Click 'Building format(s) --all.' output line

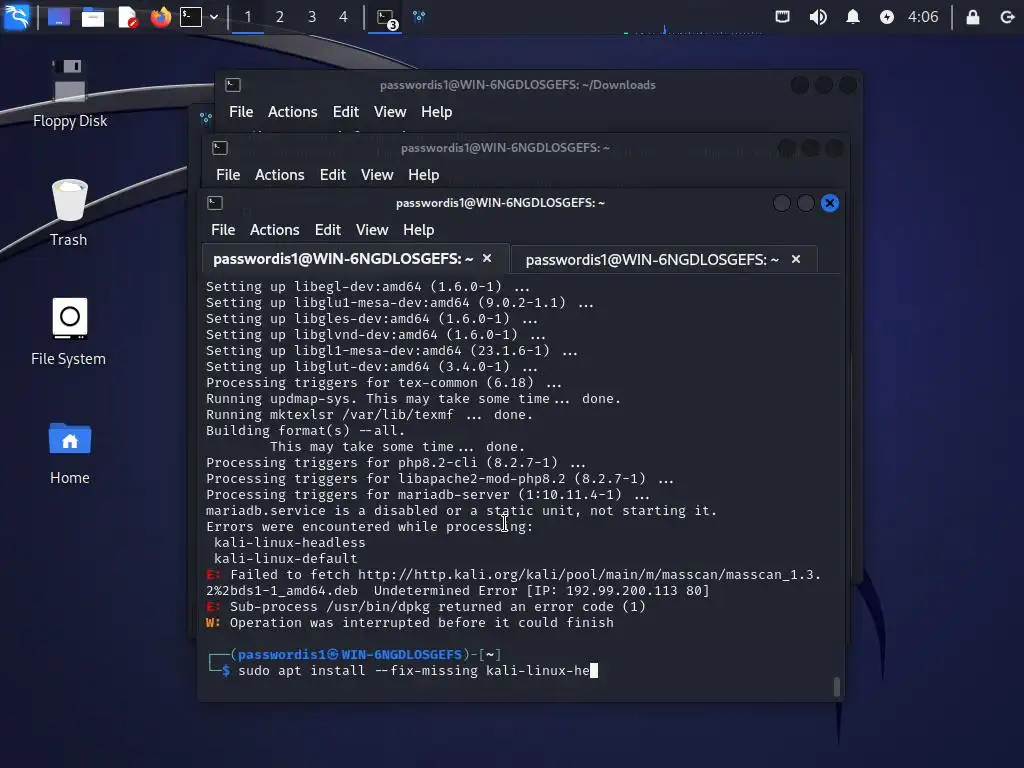[x=305, y=430]
